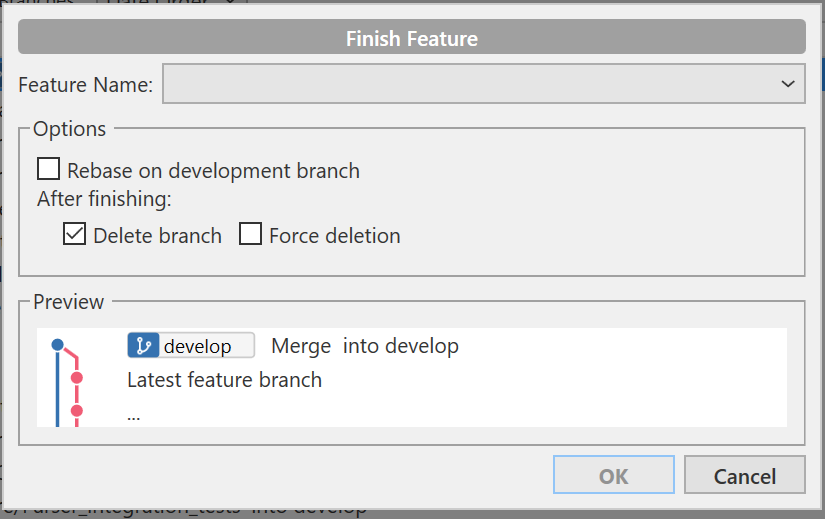Click the Delete branch label text
This screenshot has height=519, width=825.
click(x=157, y=236)
